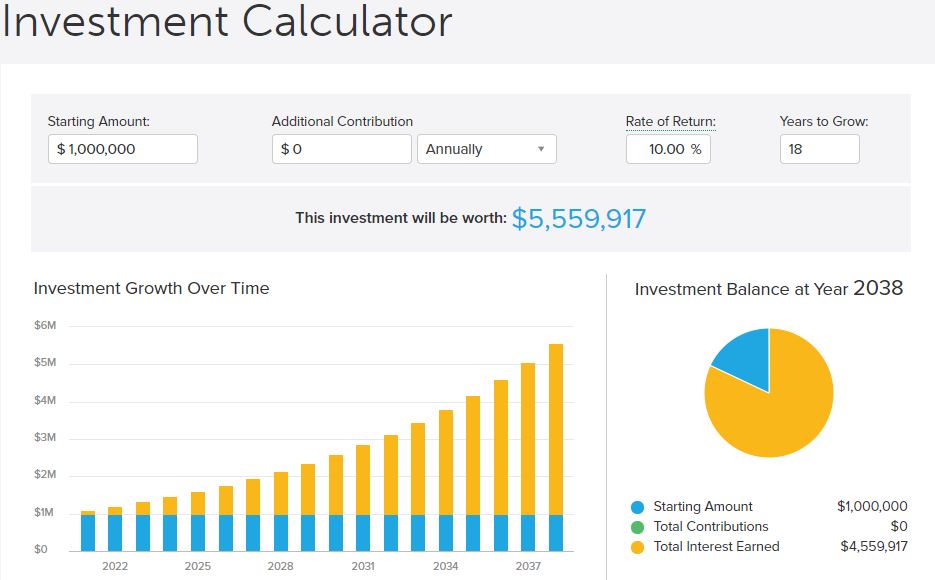Click the yellow part of the tallest bar
This screenshot has width=935, height=580.
click(556, 430)
